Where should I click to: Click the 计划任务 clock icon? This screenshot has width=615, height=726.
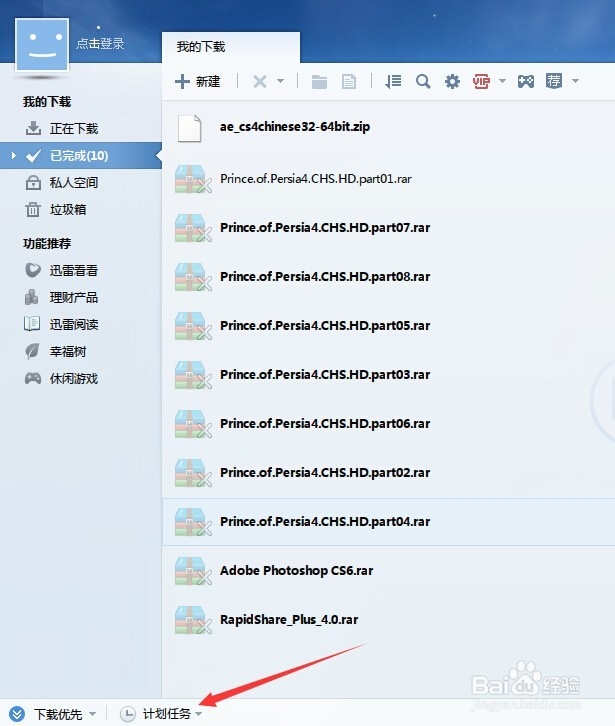pyautogui.click(x=128, y=714)
